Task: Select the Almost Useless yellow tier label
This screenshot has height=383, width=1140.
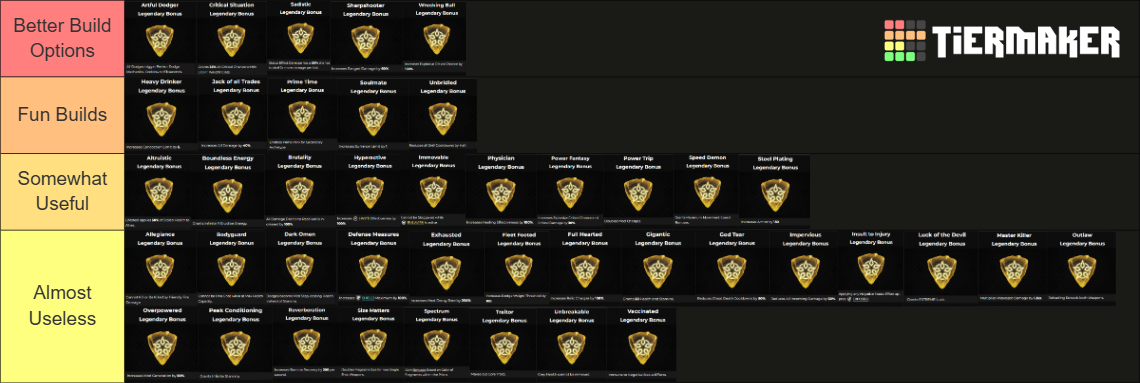Action: [62, 306]
